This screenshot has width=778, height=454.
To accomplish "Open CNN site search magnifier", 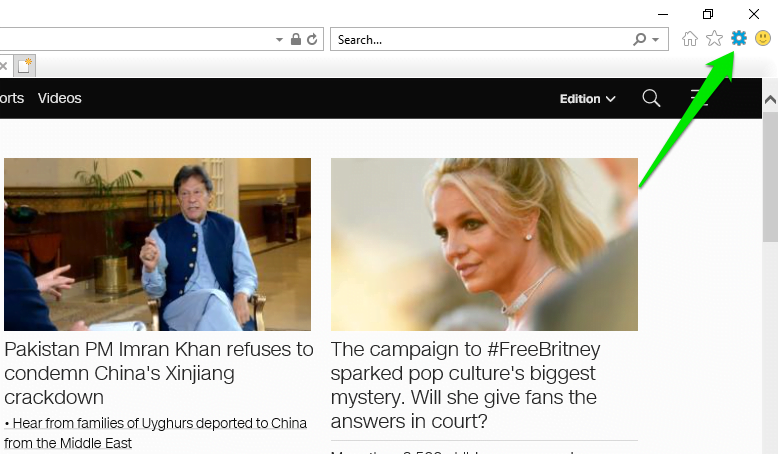I will tap(651, 98).
